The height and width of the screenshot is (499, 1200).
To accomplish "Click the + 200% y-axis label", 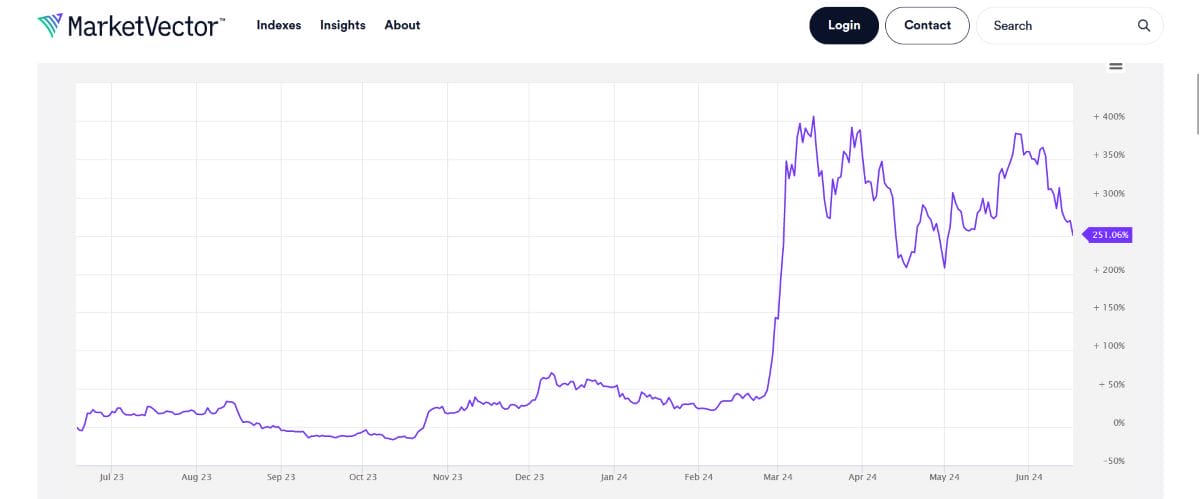I will click(1109, 270).
